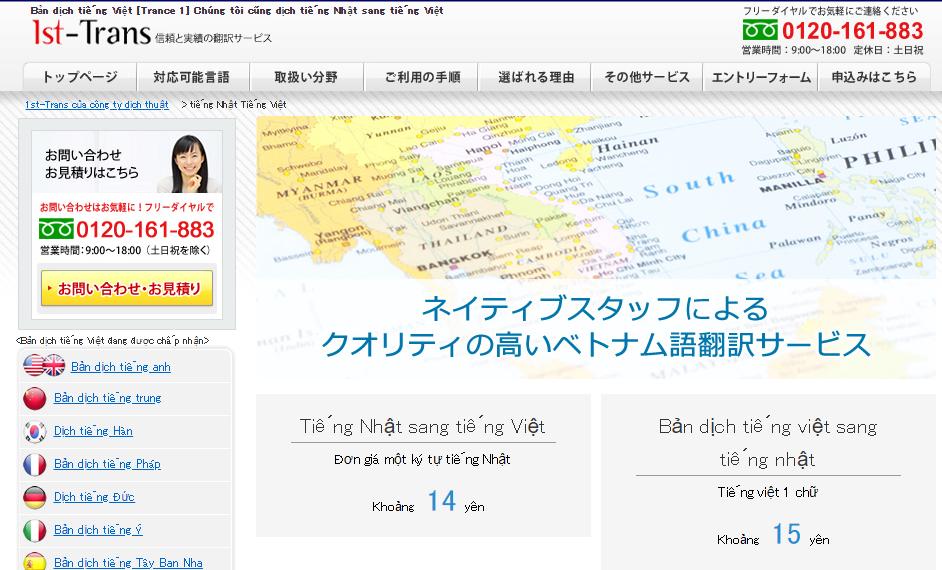The image size is (942, 570).
Task: Open the Bản dịch tiếng trung link
Action: (x=108, y=398)
